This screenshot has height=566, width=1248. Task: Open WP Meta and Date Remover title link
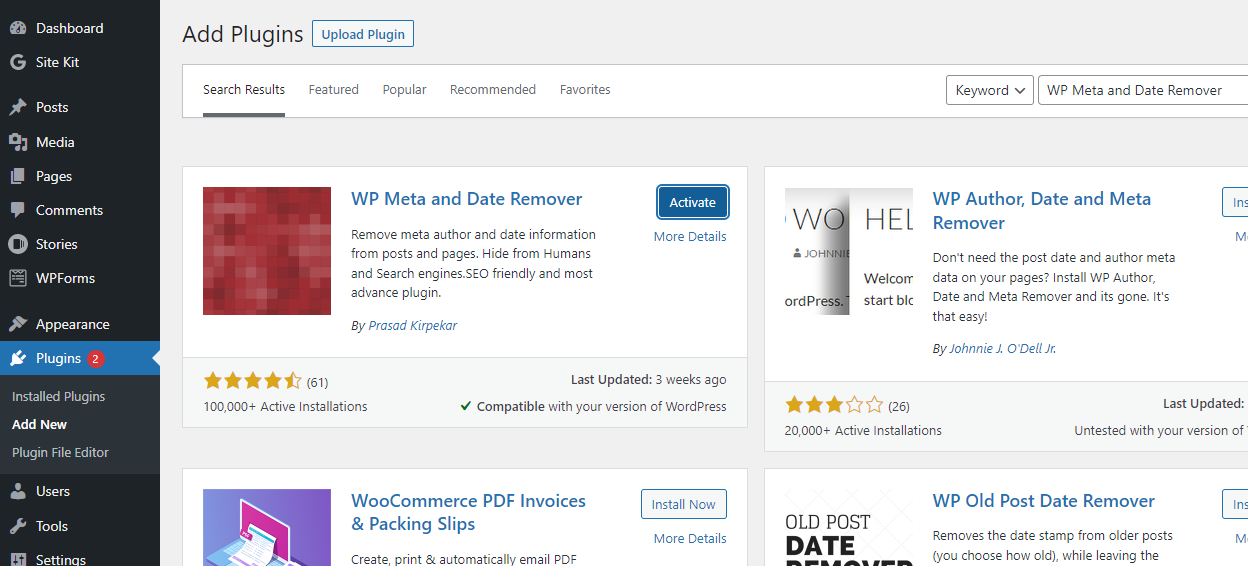pos(467,199)
